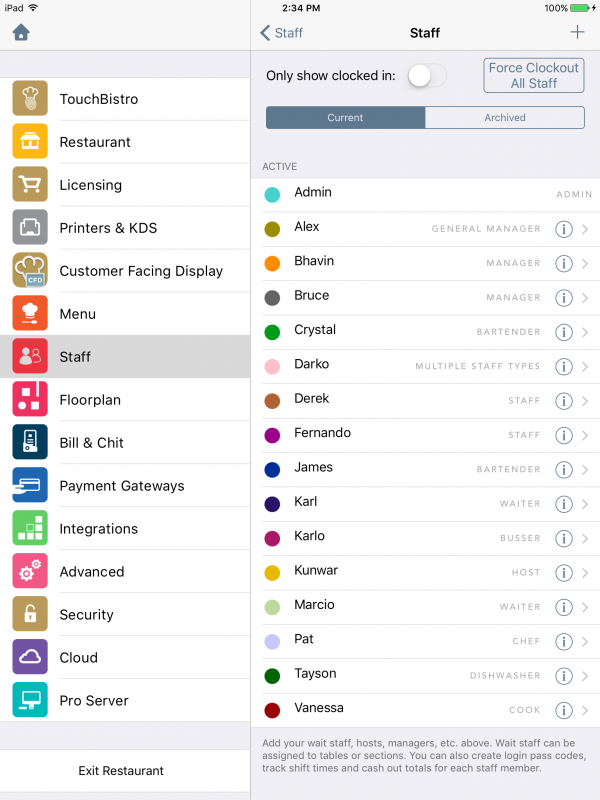The width and height of the screenshot is (600, 800).
Task: Show info icon for Crystal
Action: point(564,332)
